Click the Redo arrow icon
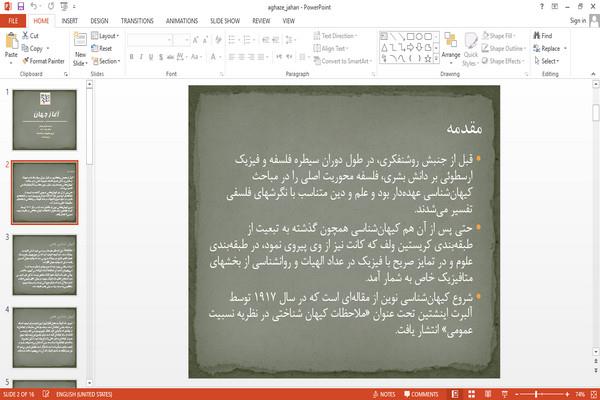 (x=51, y=7)
